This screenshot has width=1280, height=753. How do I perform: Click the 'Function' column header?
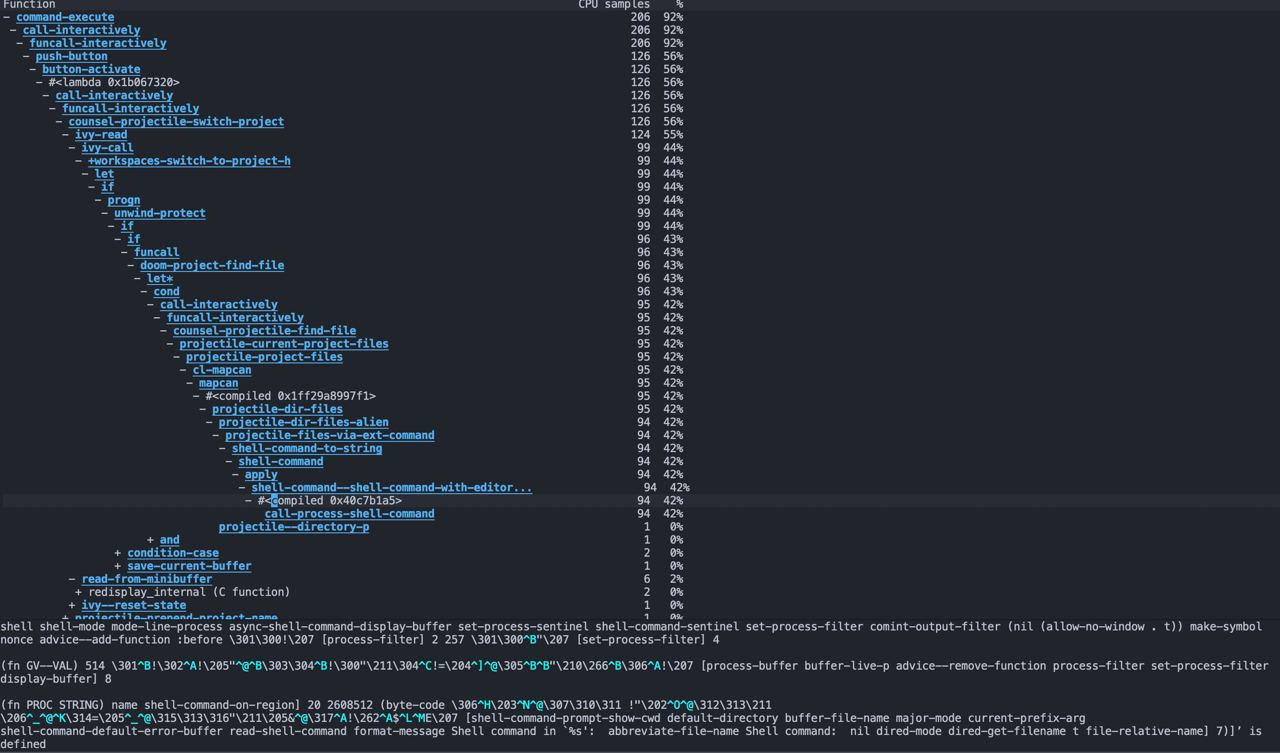29,5
